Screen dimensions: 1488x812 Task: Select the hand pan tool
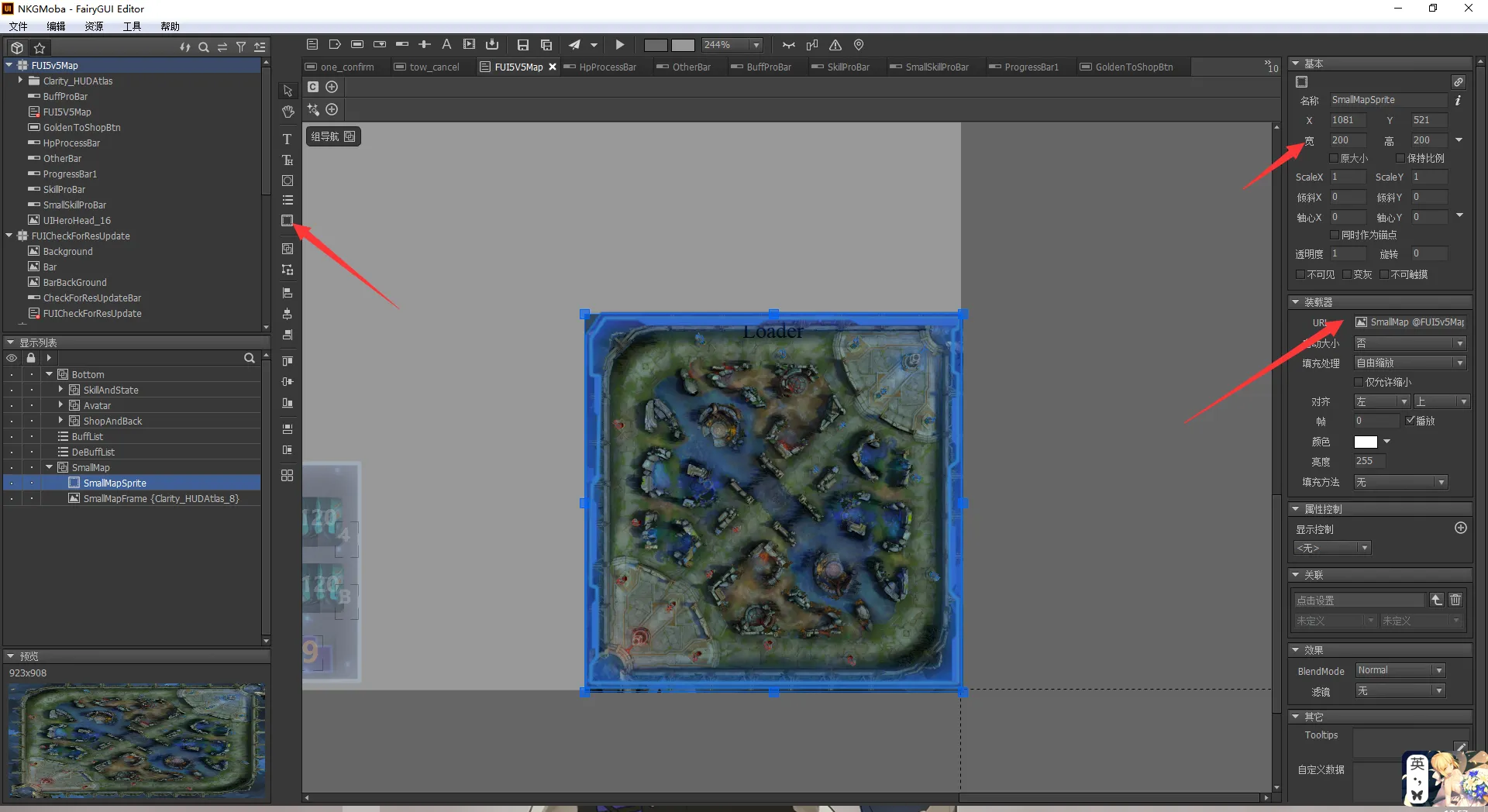point(288,112)
